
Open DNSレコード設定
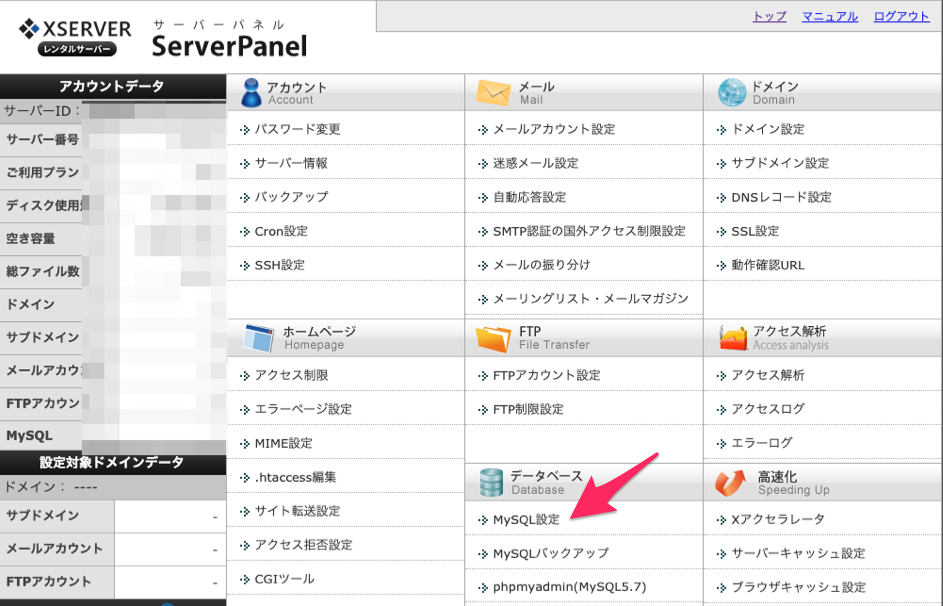[x=781, y=197]
